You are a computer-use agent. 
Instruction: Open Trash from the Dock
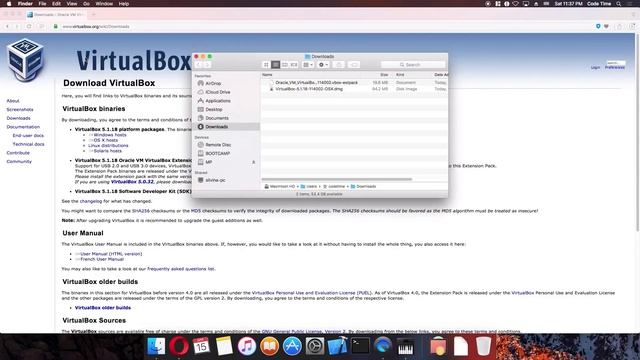tap(483, 346)
